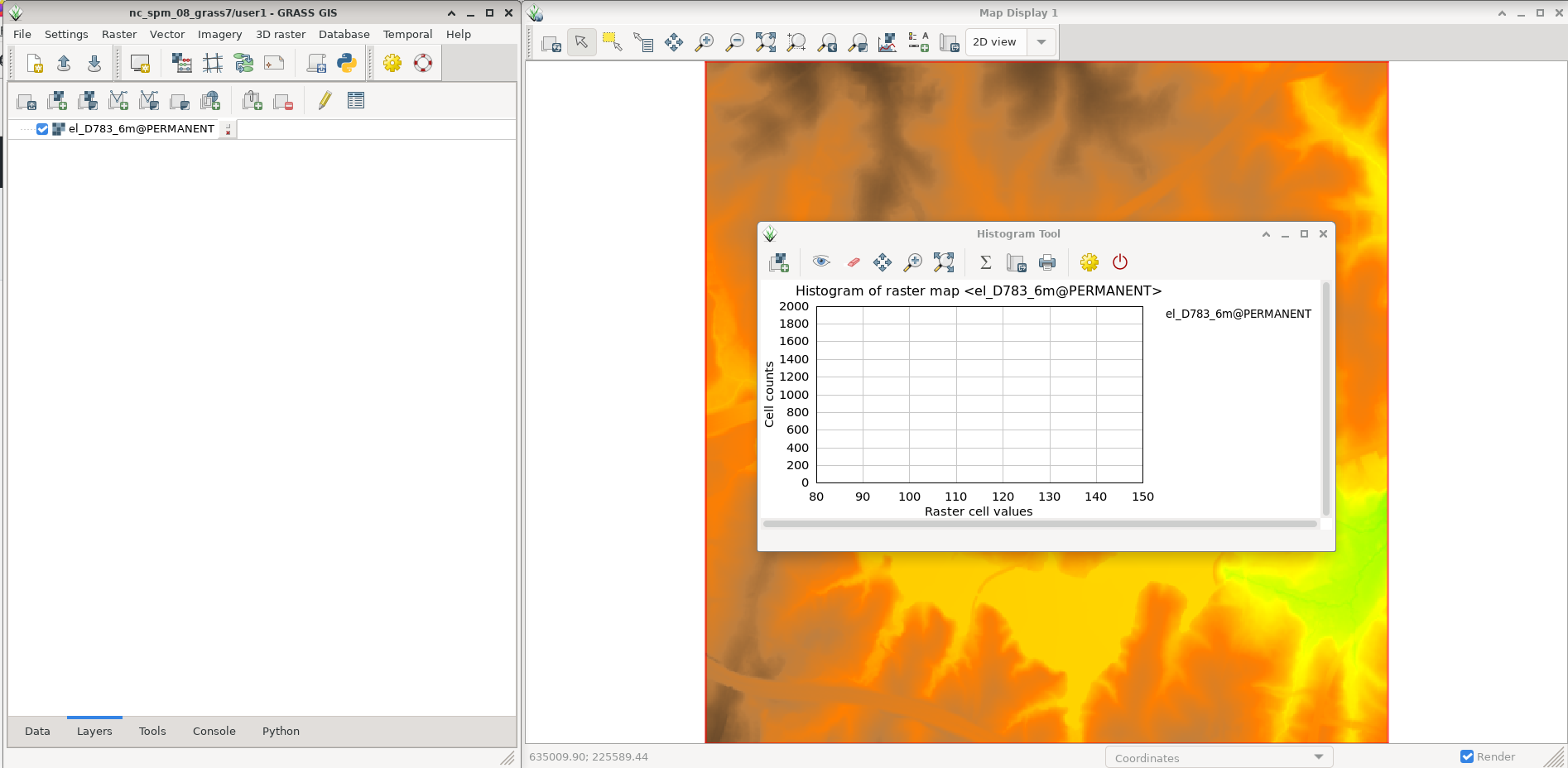The height and width of the screenshot is (768, 1568).
Task: Select Pan tool in Map Display toolbar
Action: [674, 42]
